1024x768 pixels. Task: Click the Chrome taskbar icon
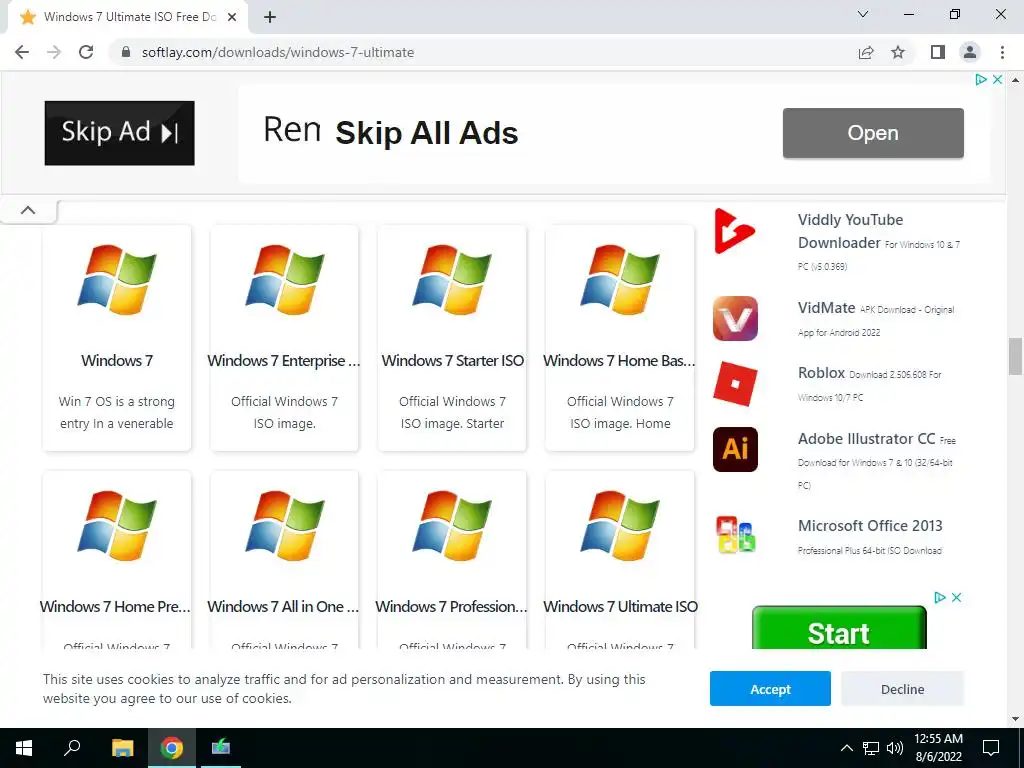tap(172, 748)
